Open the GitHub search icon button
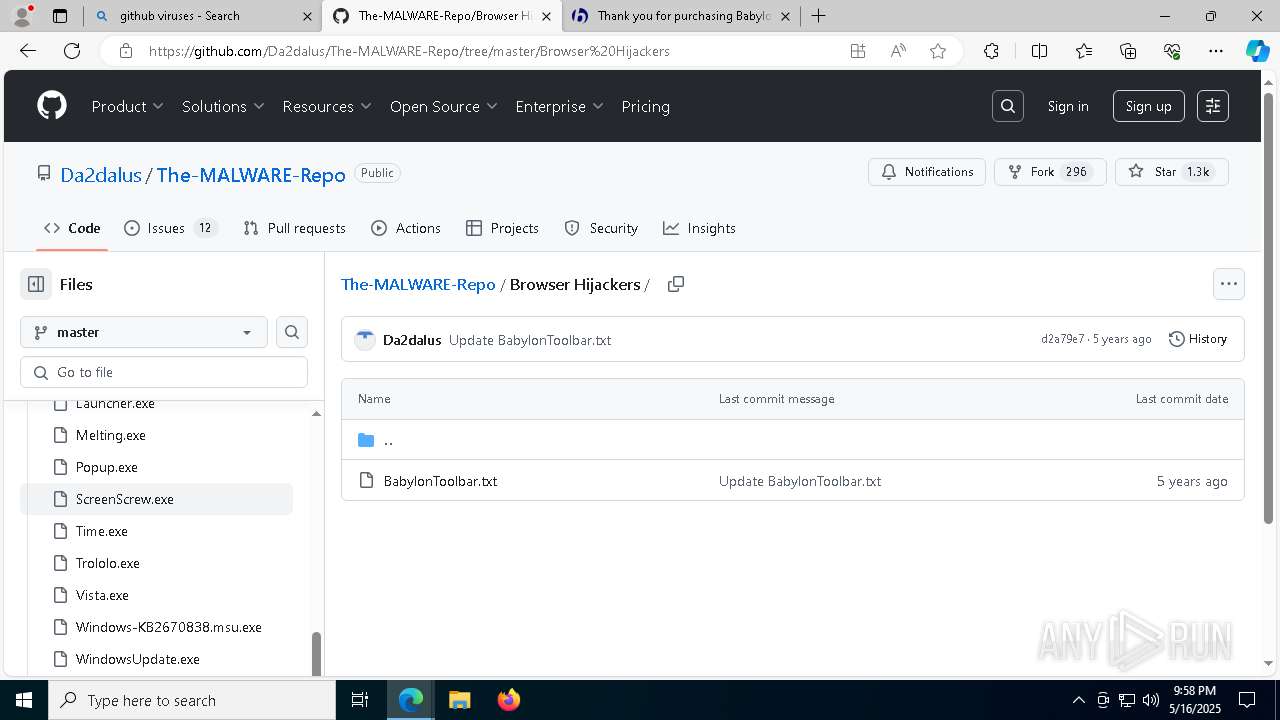The width and height of the screenshot is (1280, 720). (1008, 106)
